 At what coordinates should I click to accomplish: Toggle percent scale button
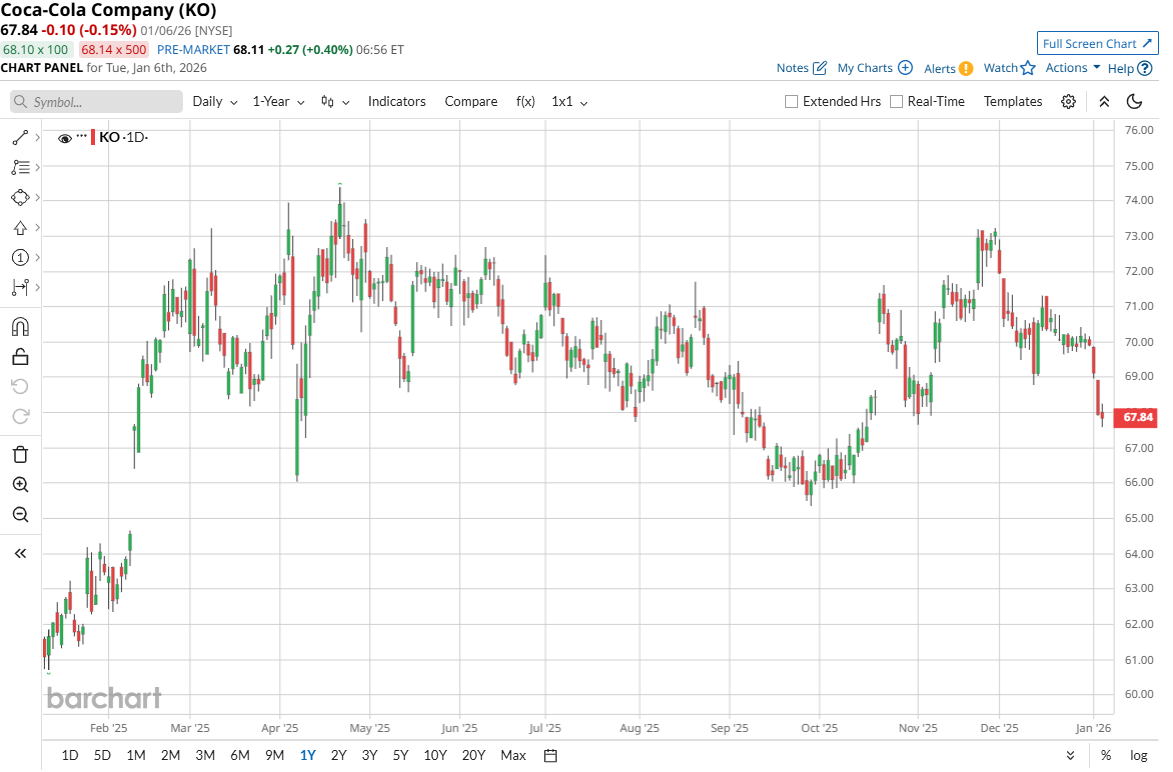(1106, 756)
